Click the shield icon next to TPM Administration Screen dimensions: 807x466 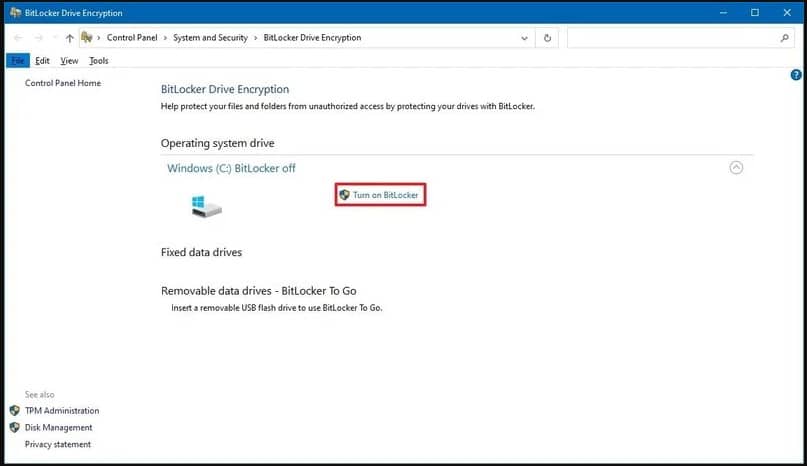[x=14, y=410]
